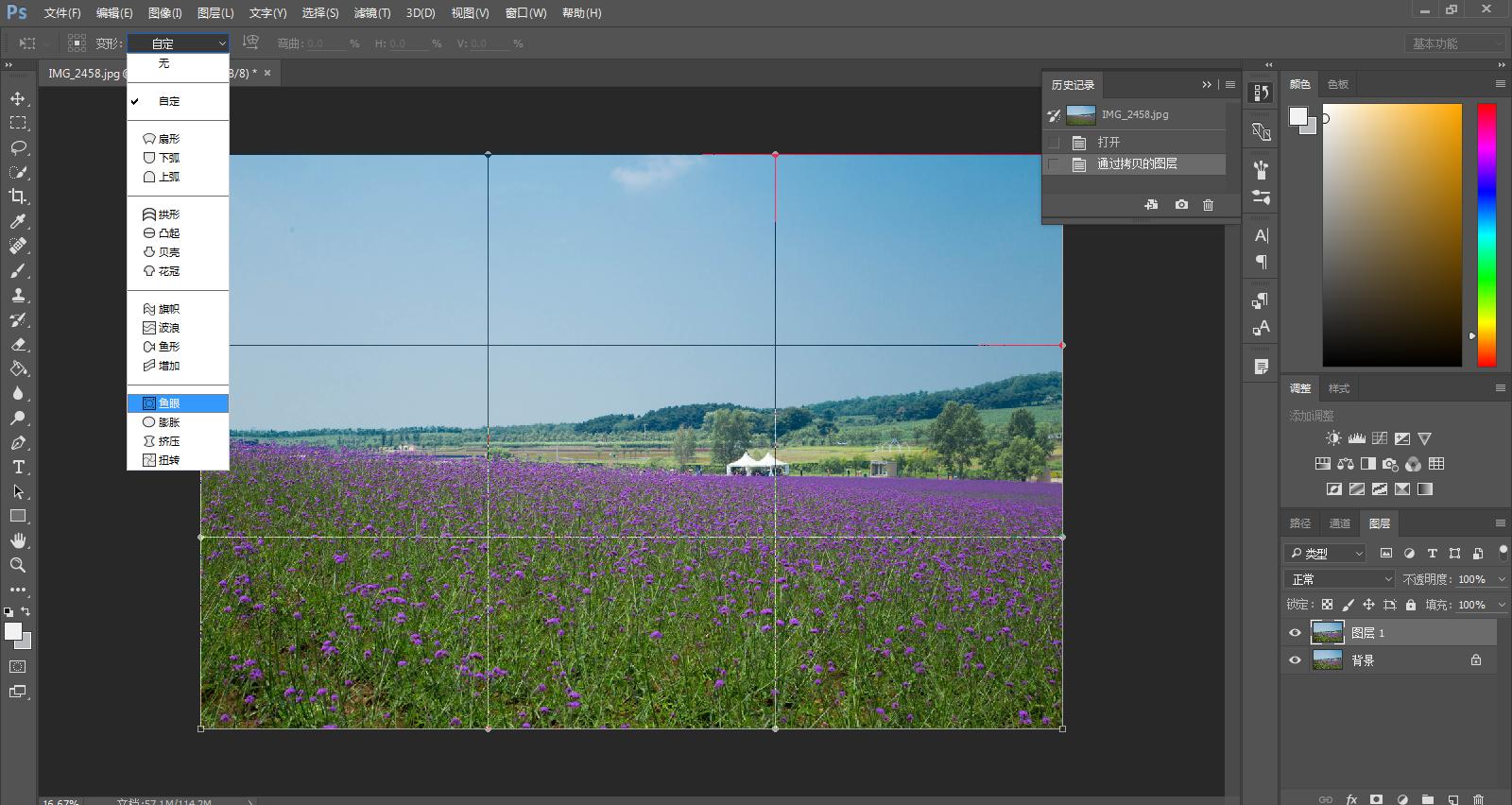Pick the Zoom tool magnifier
Image resolution: width=1512 pixels, height=805 pixels.
pos(18,565)
